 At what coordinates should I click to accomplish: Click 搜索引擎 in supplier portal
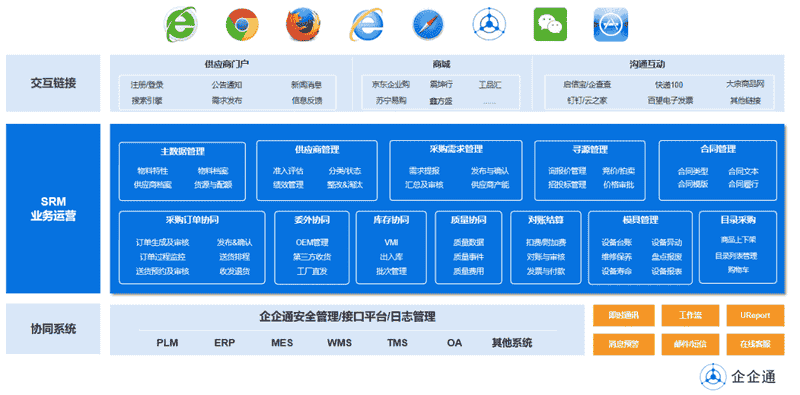tap(147, 101)
